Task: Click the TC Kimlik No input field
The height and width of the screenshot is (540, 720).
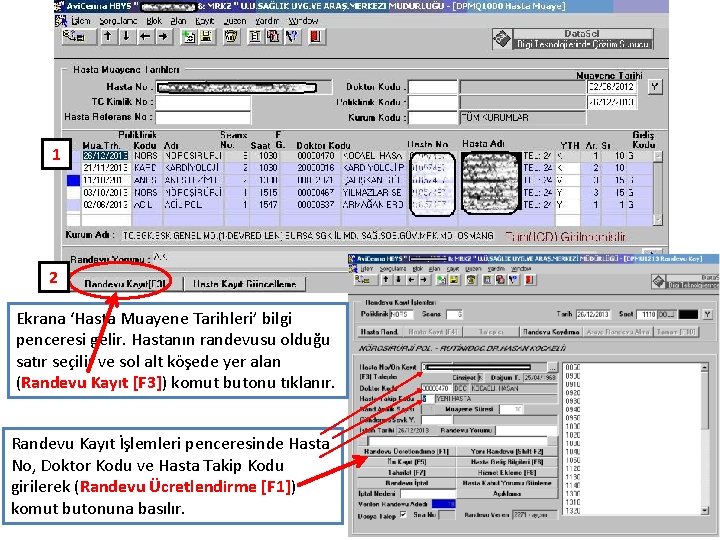Action: [203, 102]
